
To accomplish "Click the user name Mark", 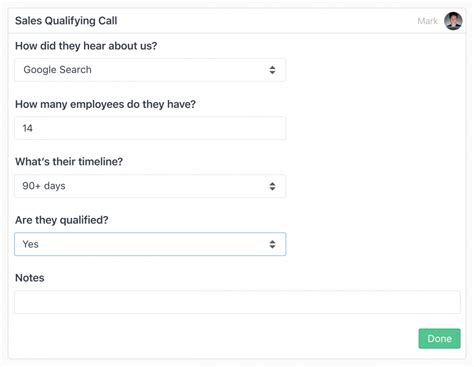I will pos(427,21).
